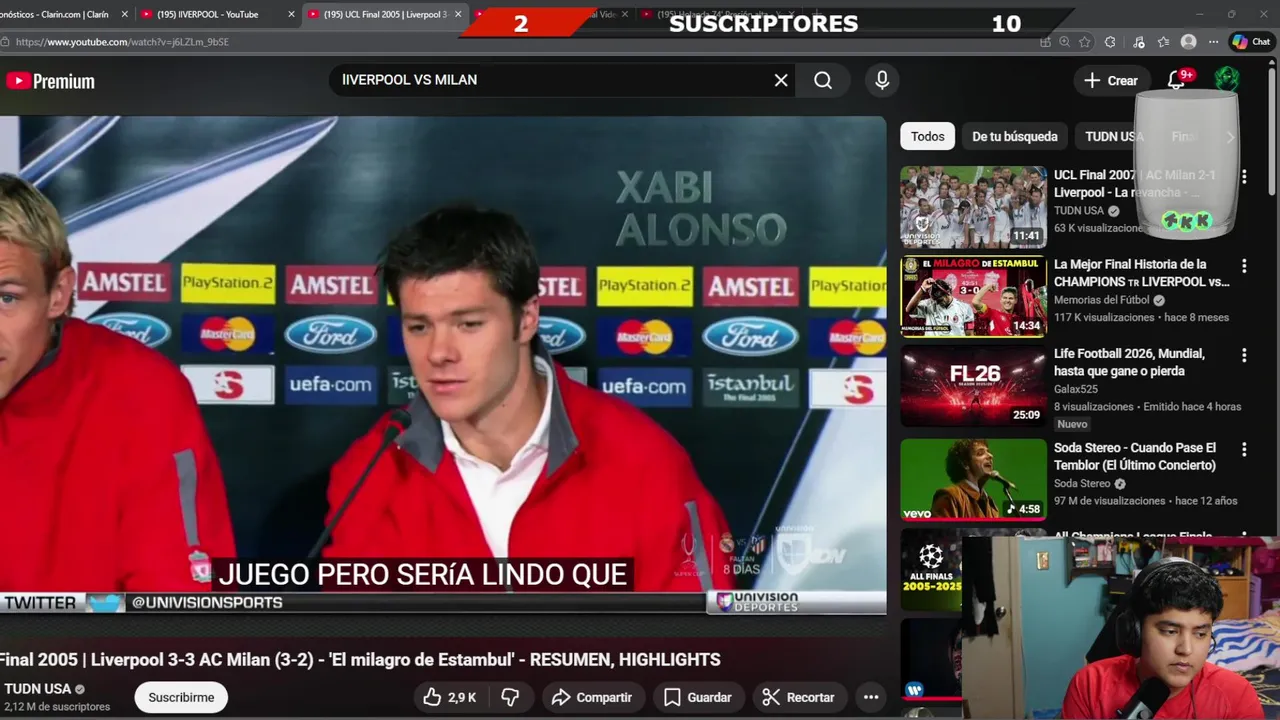Subscribe with the Suscribirme button
1280x720 pixels.
(181, 697)
